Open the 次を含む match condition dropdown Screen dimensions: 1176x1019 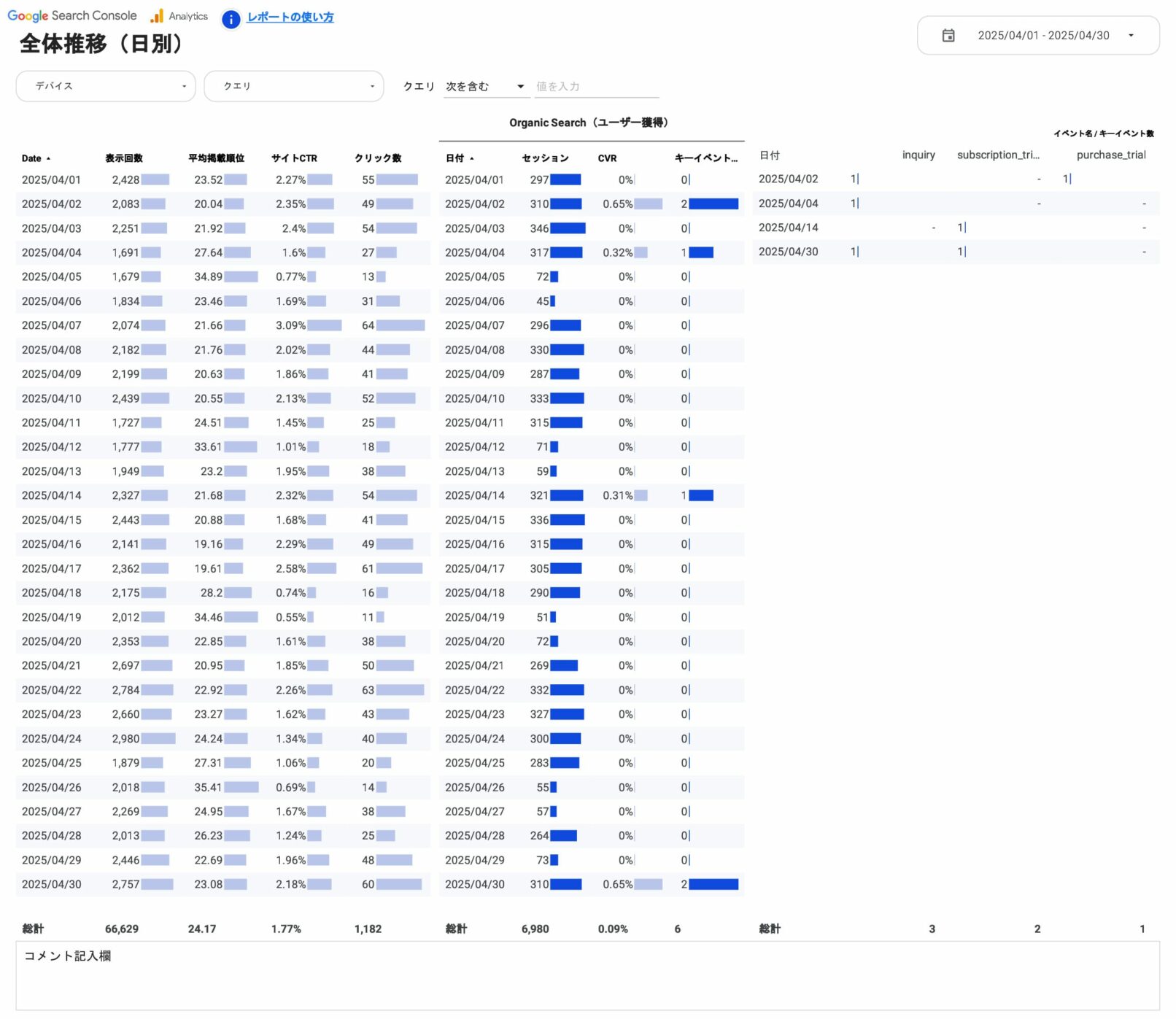484,85
